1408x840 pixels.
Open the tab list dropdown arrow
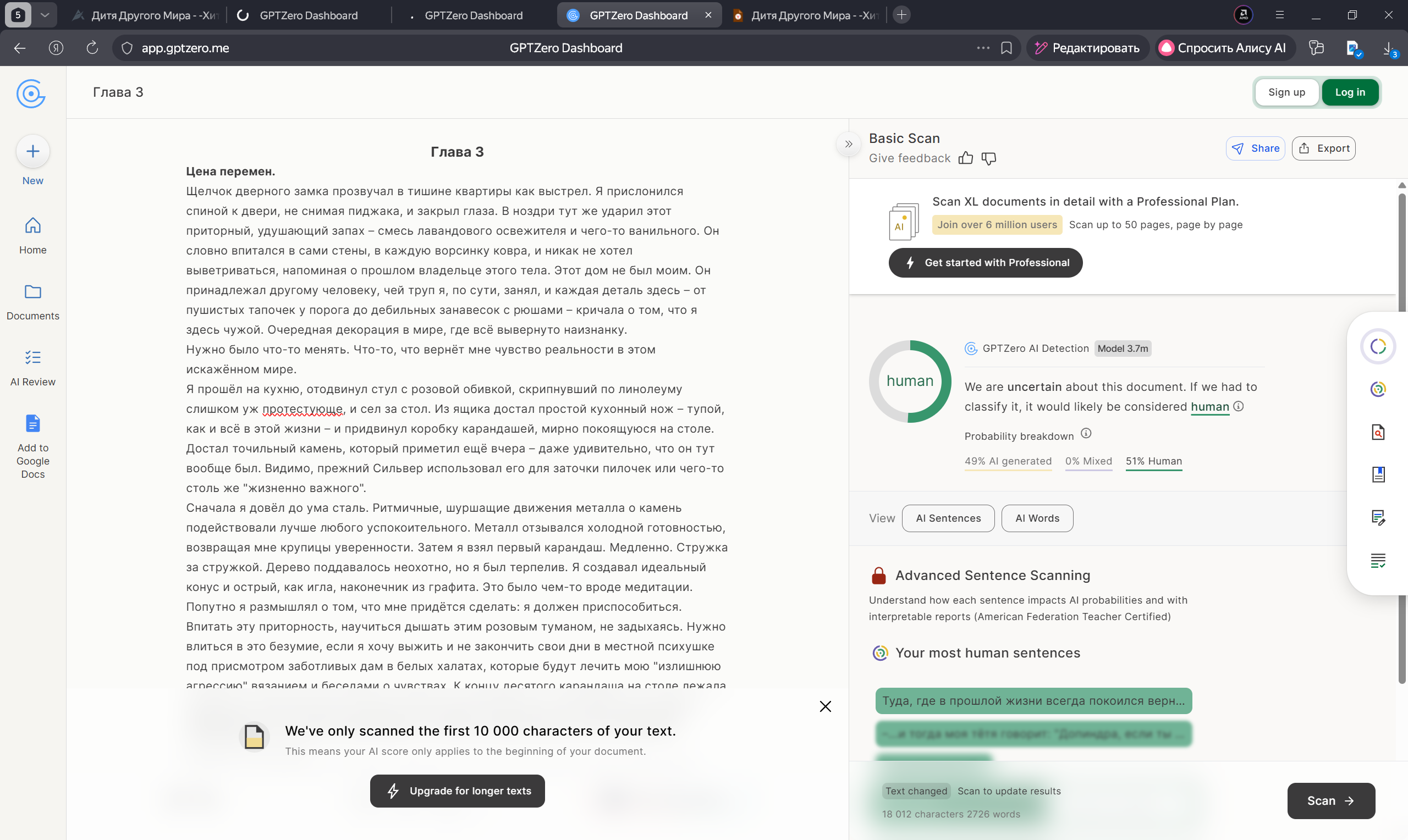tap(45, 15)
